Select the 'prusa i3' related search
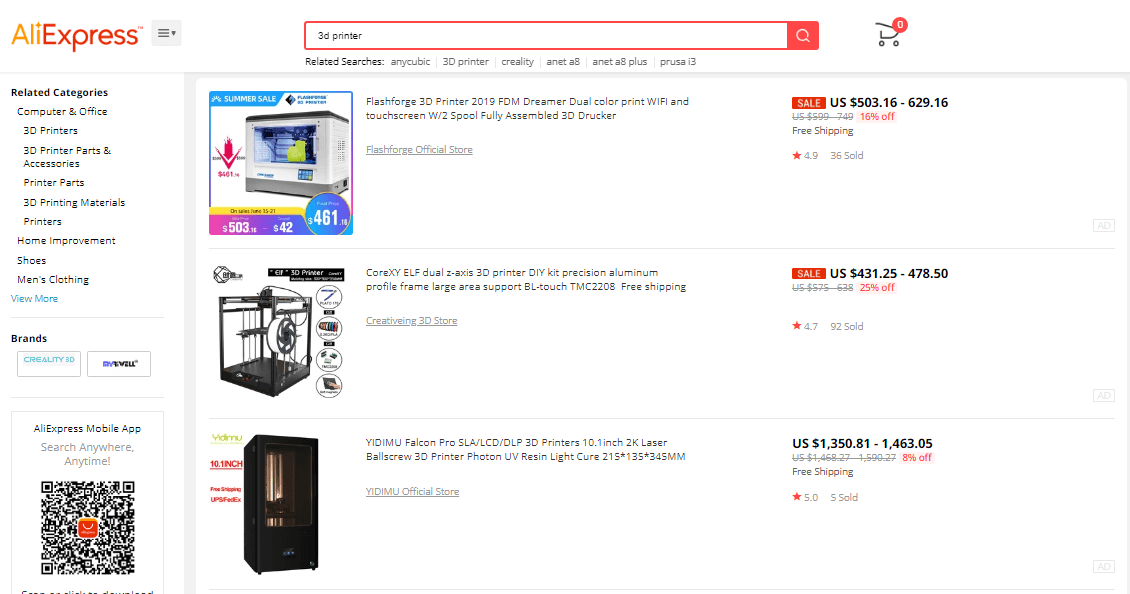Screen dimensions: 1130x594 [677, 62]
